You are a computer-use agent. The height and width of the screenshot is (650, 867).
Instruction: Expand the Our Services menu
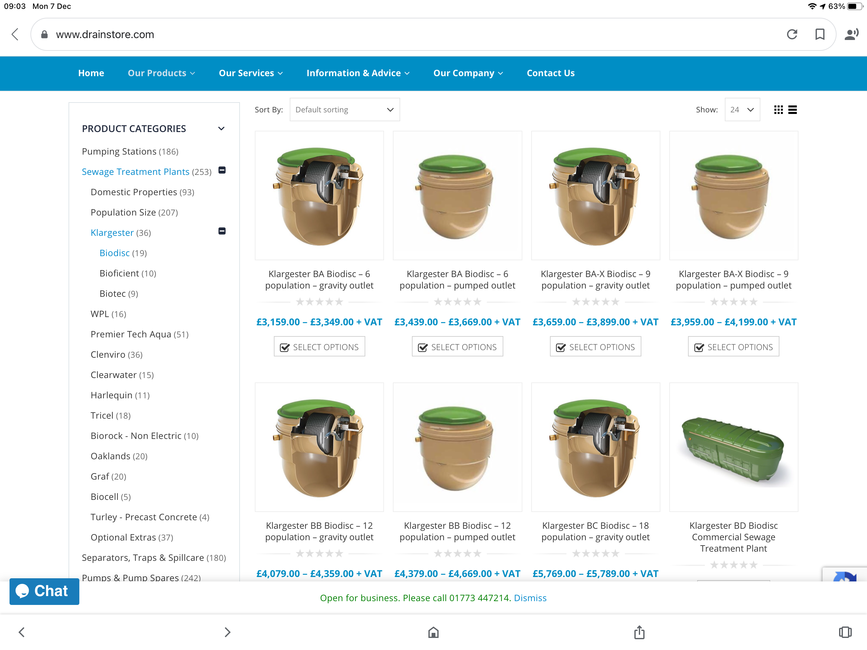click(x=250, y=73)
